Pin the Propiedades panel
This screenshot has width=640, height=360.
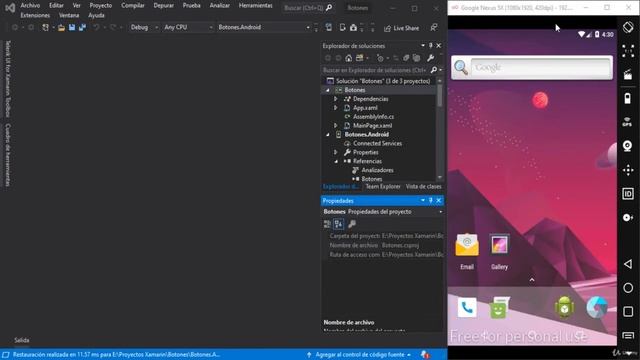click(x=431, y=200)
